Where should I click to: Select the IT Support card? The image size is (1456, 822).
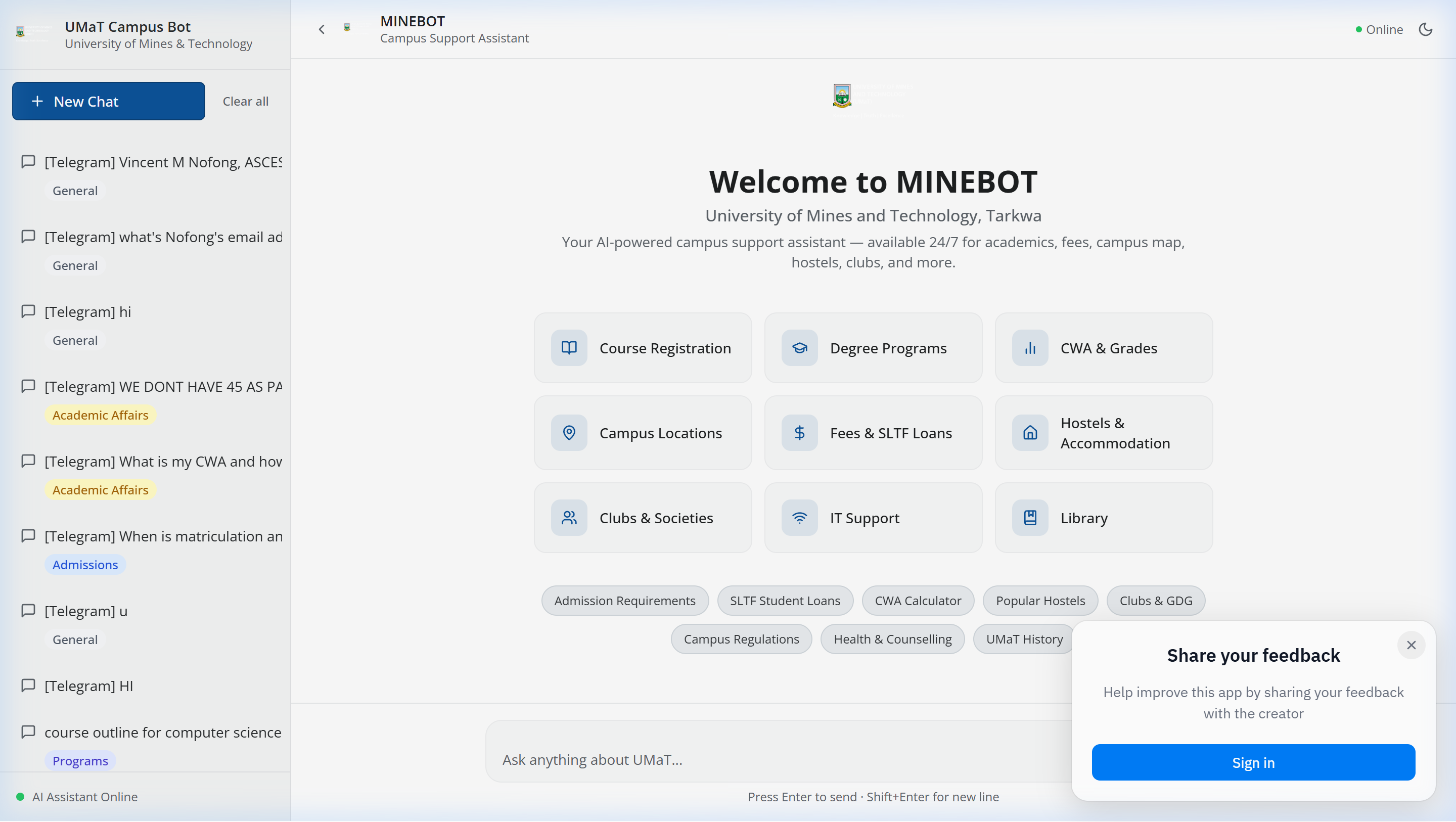click(873, 517)
